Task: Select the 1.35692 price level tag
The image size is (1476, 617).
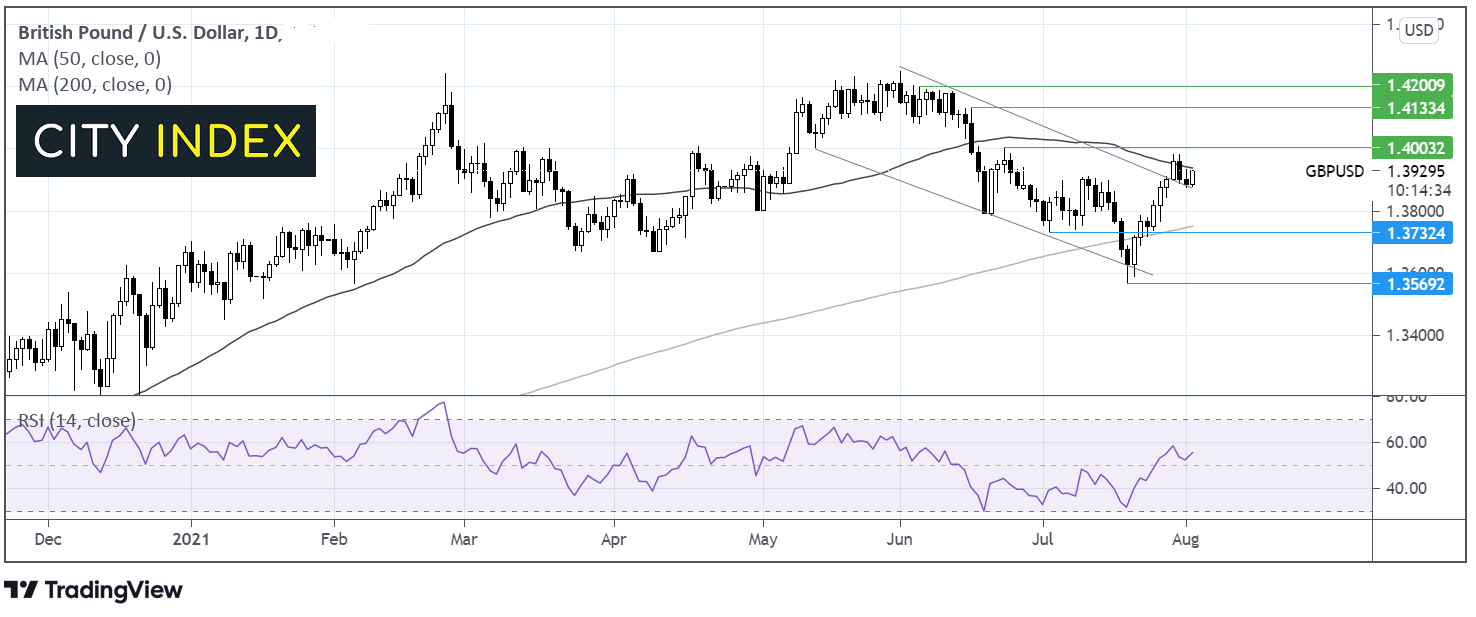Action: click(1413, 283)
